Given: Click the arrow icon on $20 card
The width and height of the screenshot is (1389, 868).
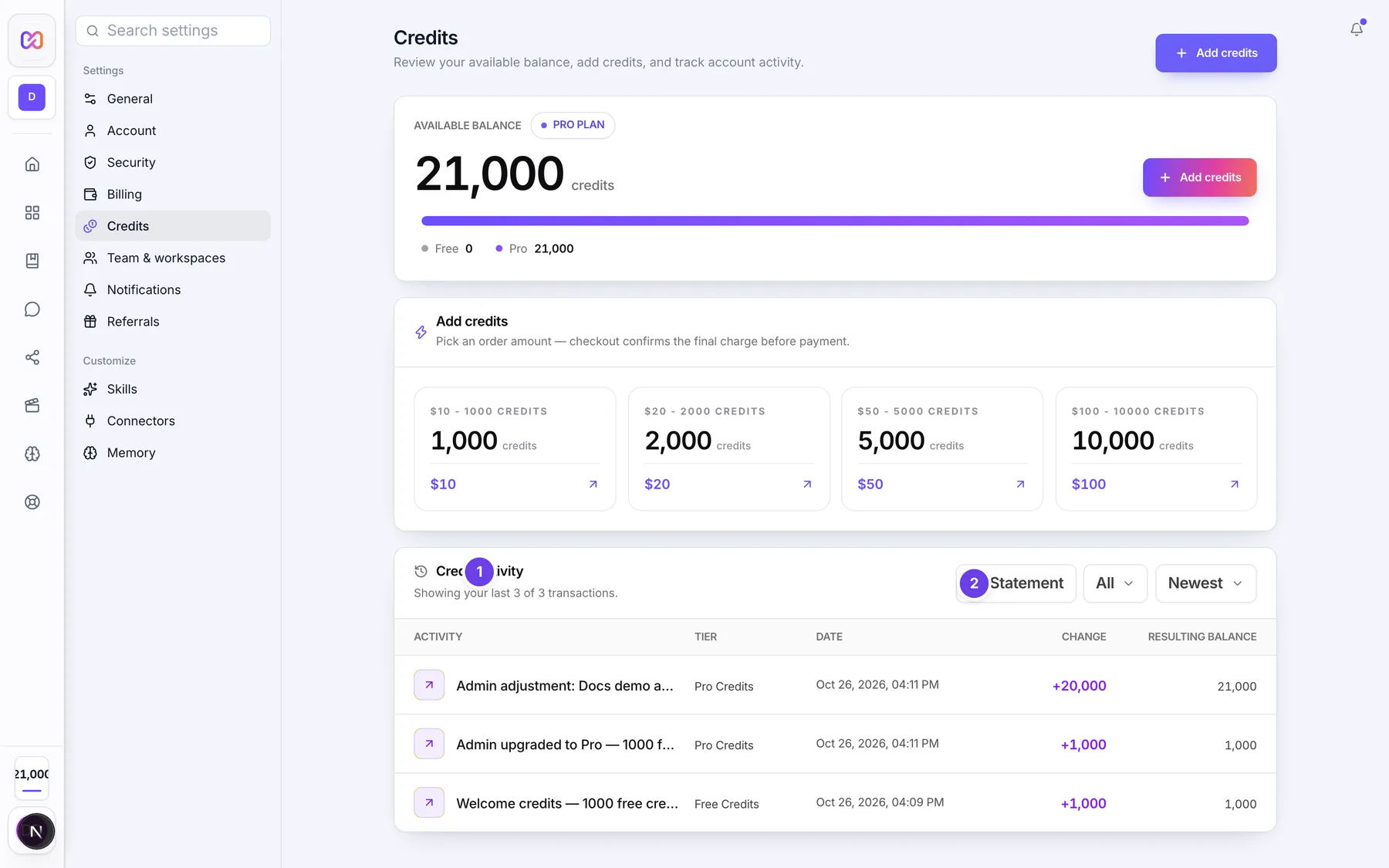Looking at the screenshot, I should point(807,484).
